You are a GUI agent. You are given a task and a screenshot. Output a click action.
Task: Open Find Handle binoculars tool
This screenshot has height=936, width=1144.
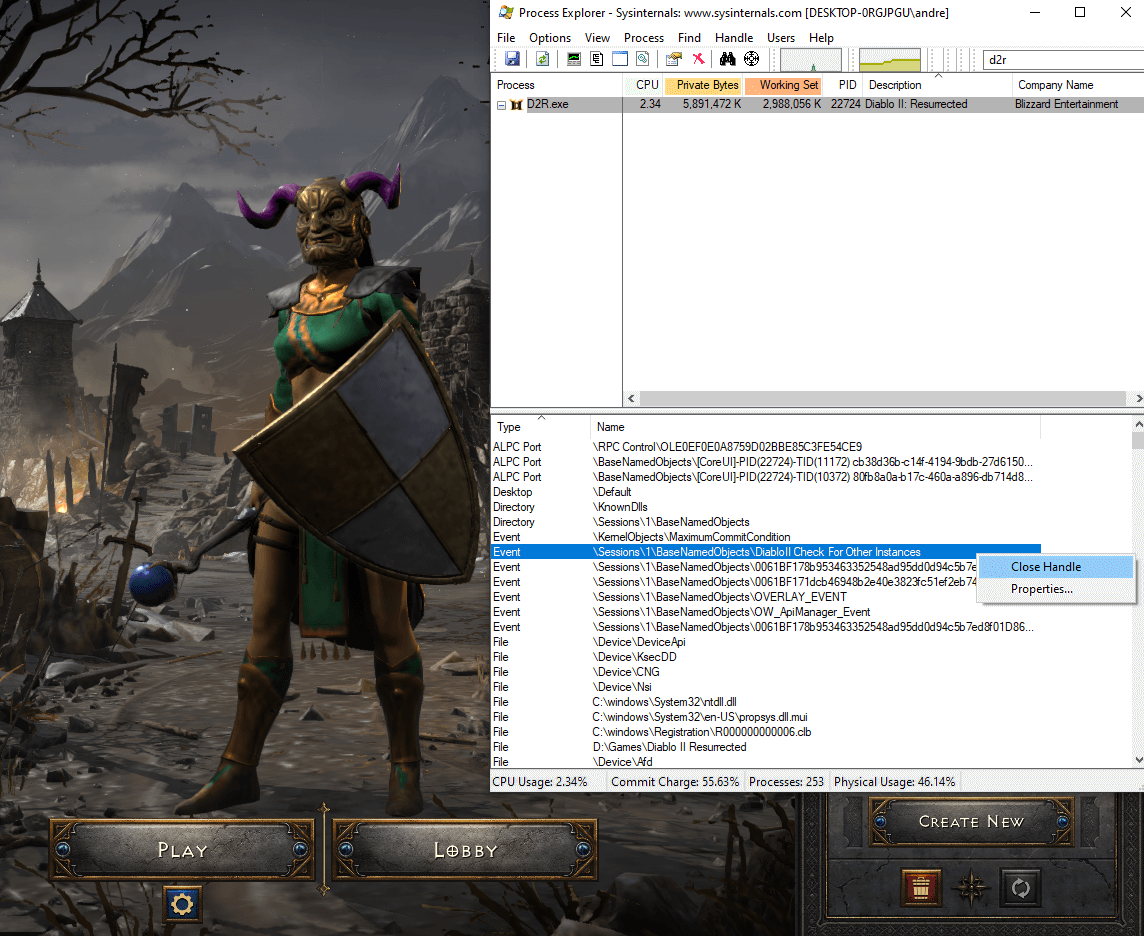click(x=727, y=59)
